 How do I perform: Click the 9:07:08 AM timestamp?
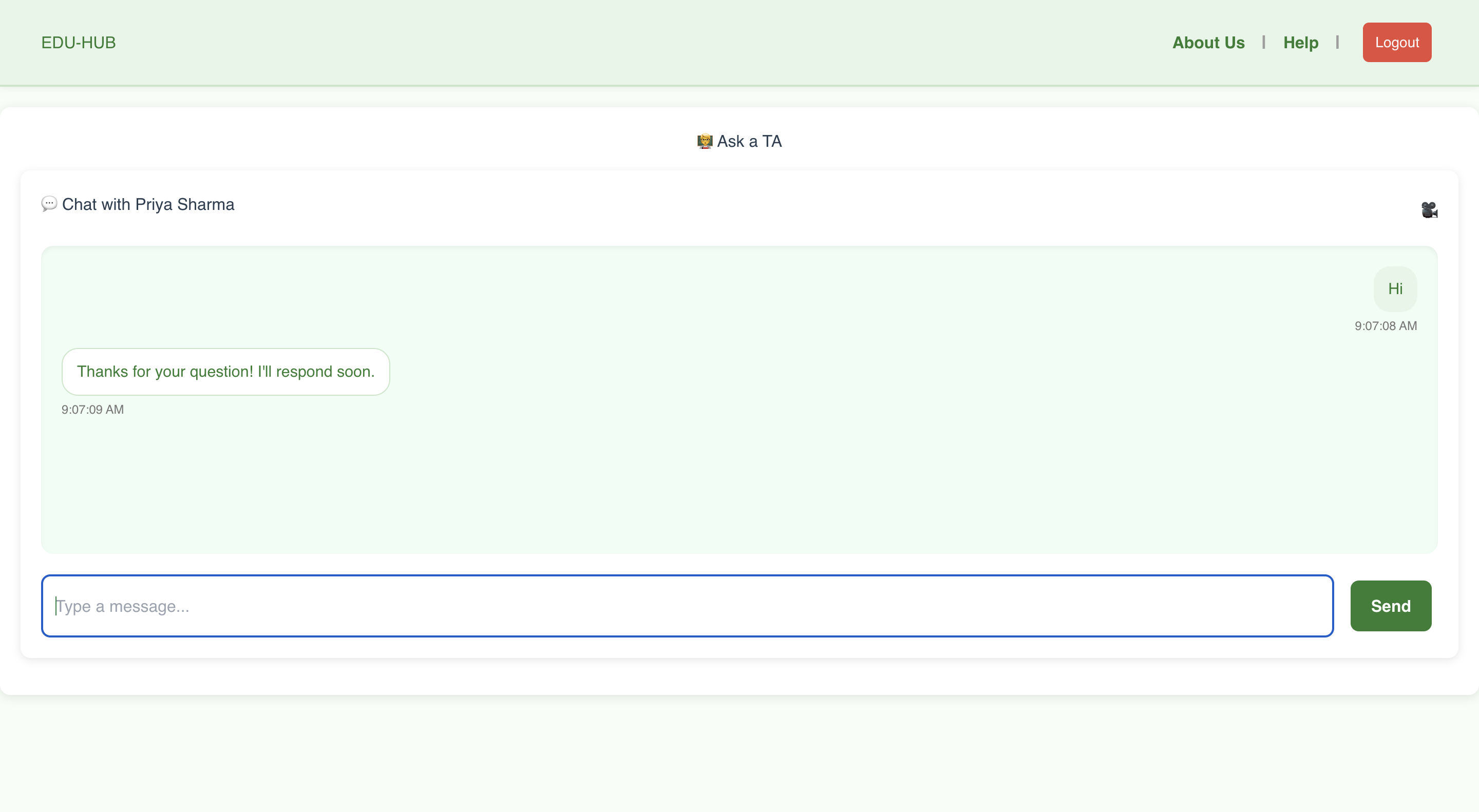(x=1385, y=326)
